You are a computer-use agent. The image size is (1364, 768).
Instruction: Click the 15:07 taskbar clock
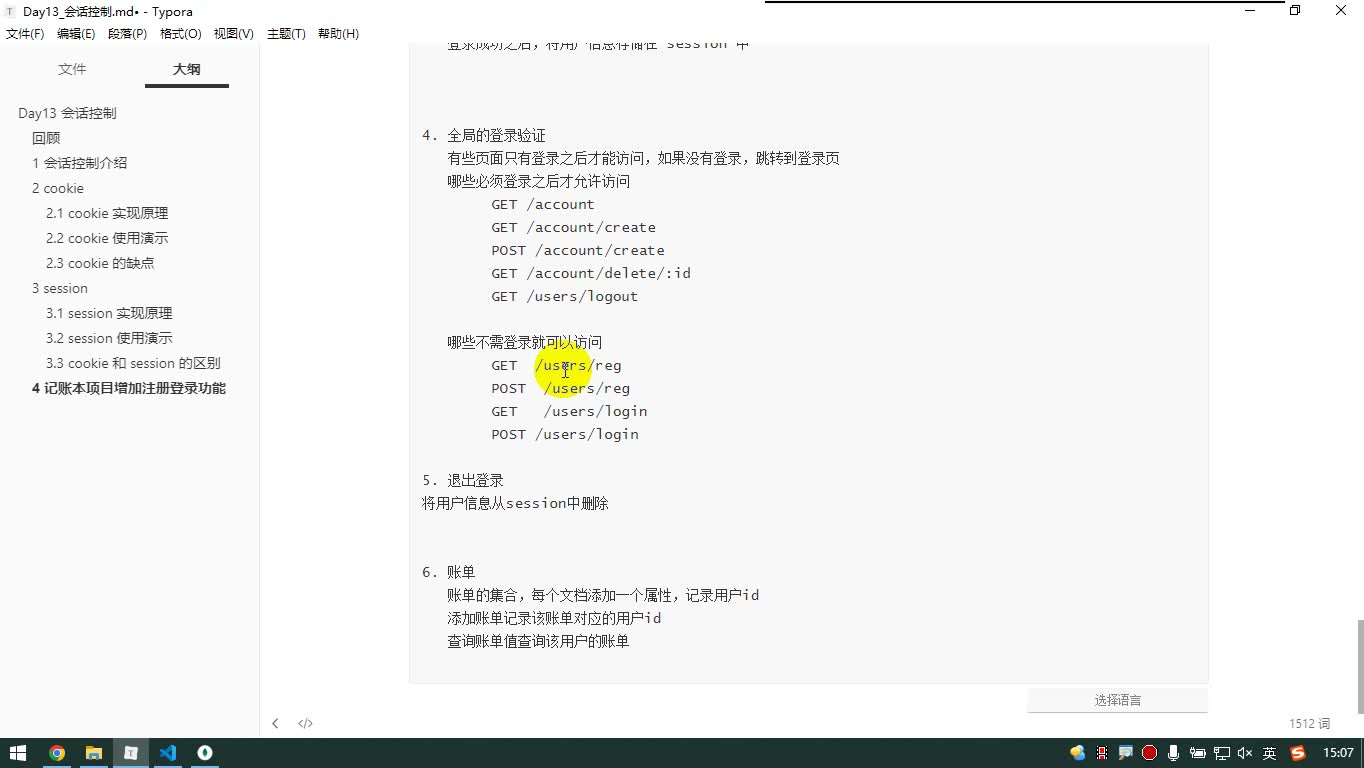coord(1338,753)
